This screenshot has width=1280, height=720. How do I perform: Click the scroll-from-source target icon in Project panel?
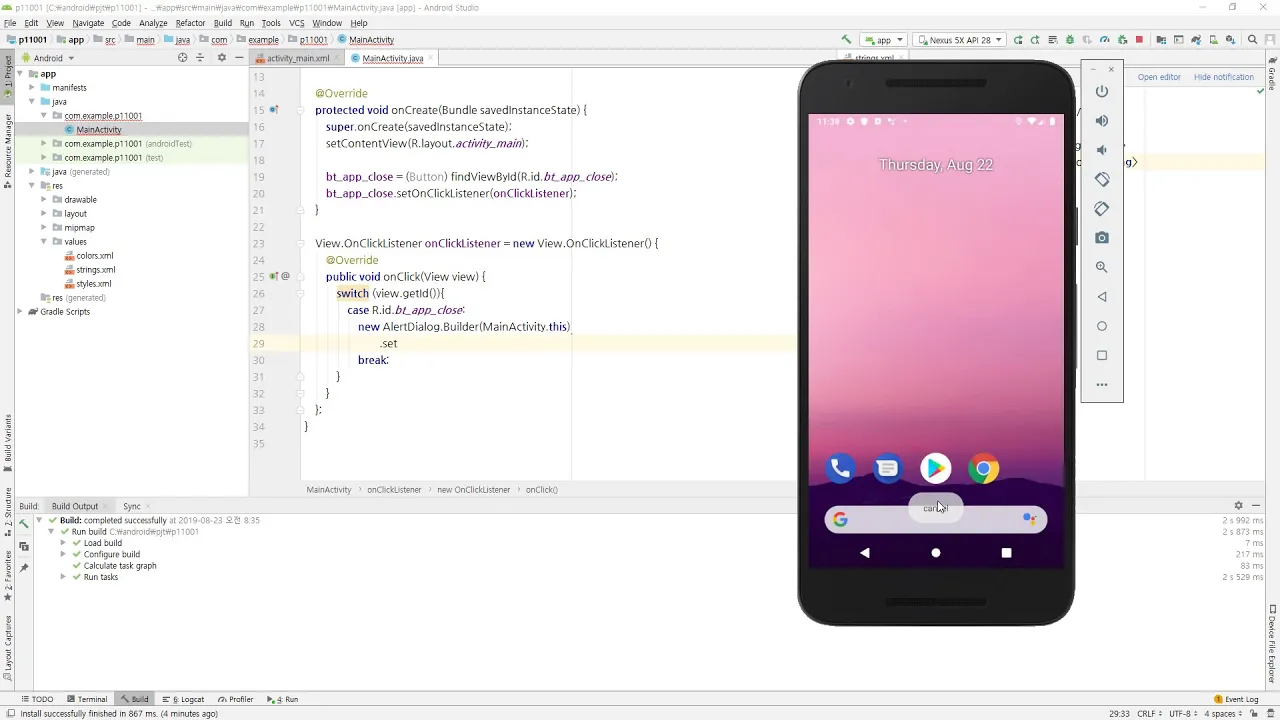pos(182,58)
